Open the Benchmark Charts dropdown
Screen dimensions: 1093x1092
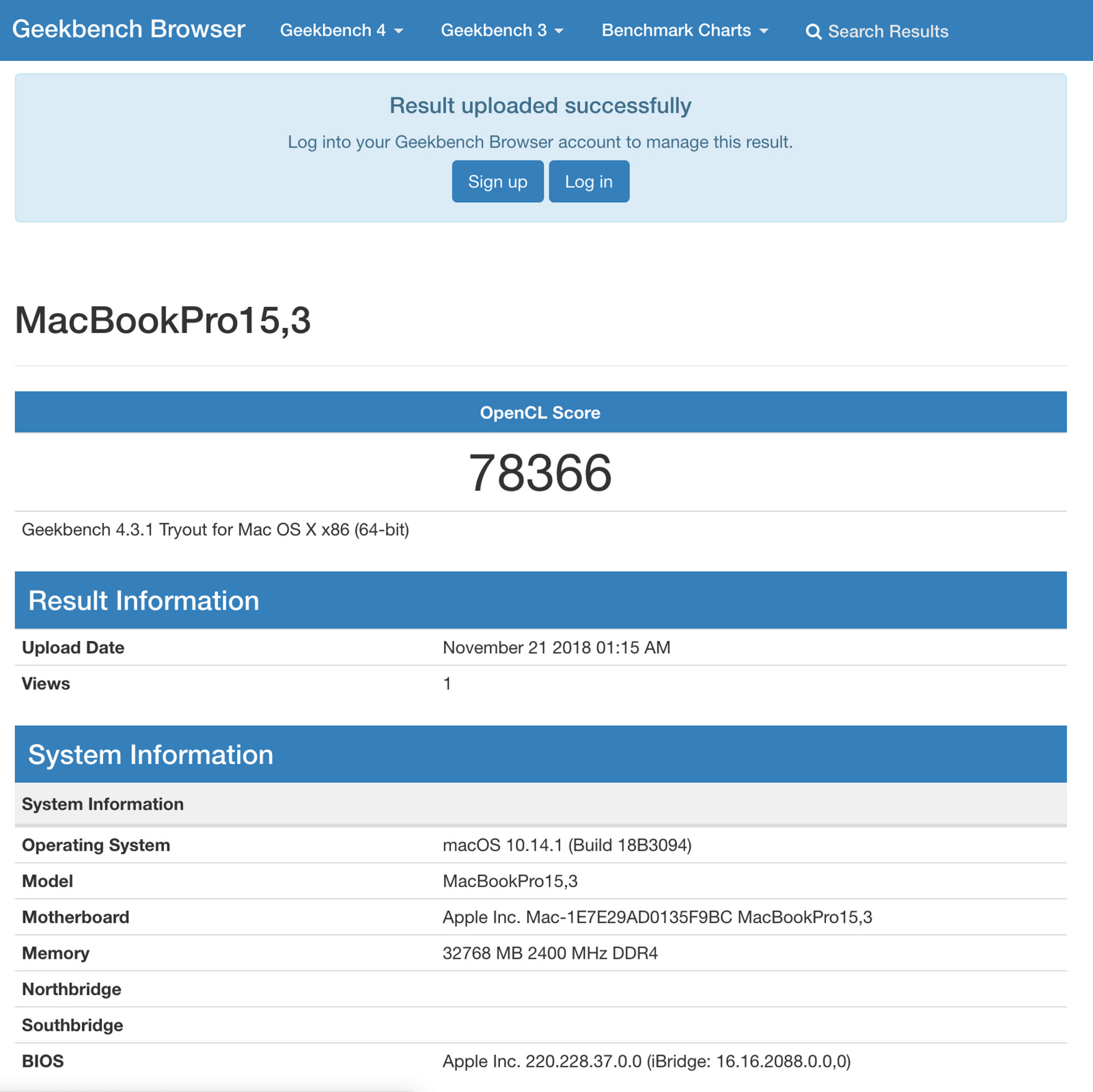pyautogui.click(x=684, y=30)
